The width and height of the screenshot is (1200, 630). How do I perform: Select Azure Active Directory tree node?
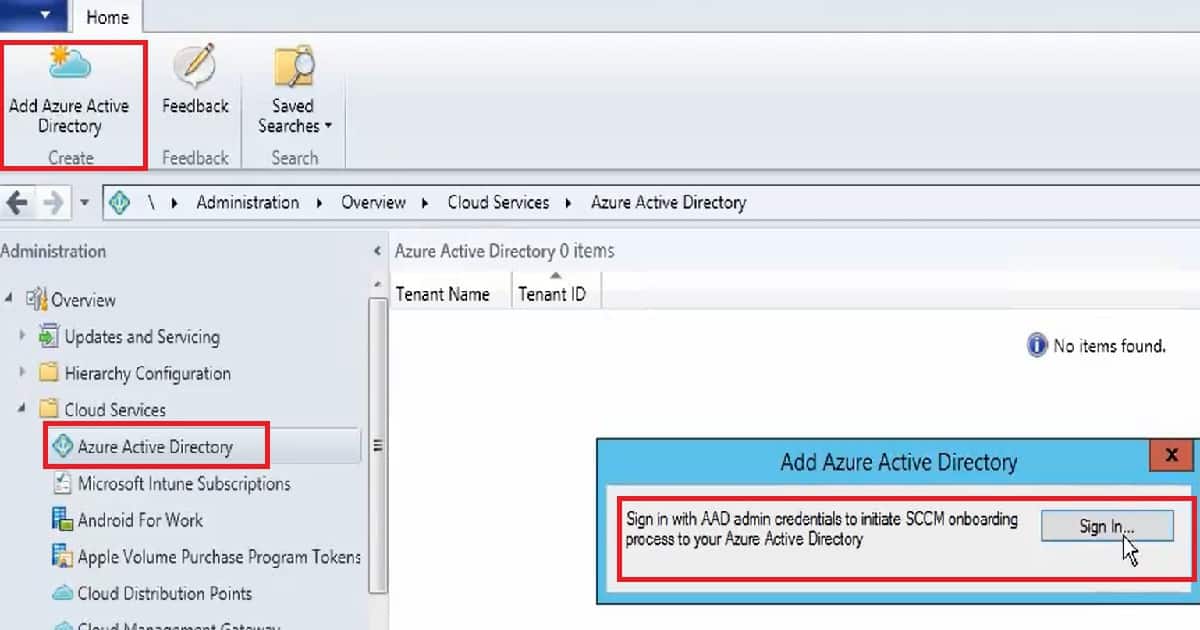pos(155,446)
